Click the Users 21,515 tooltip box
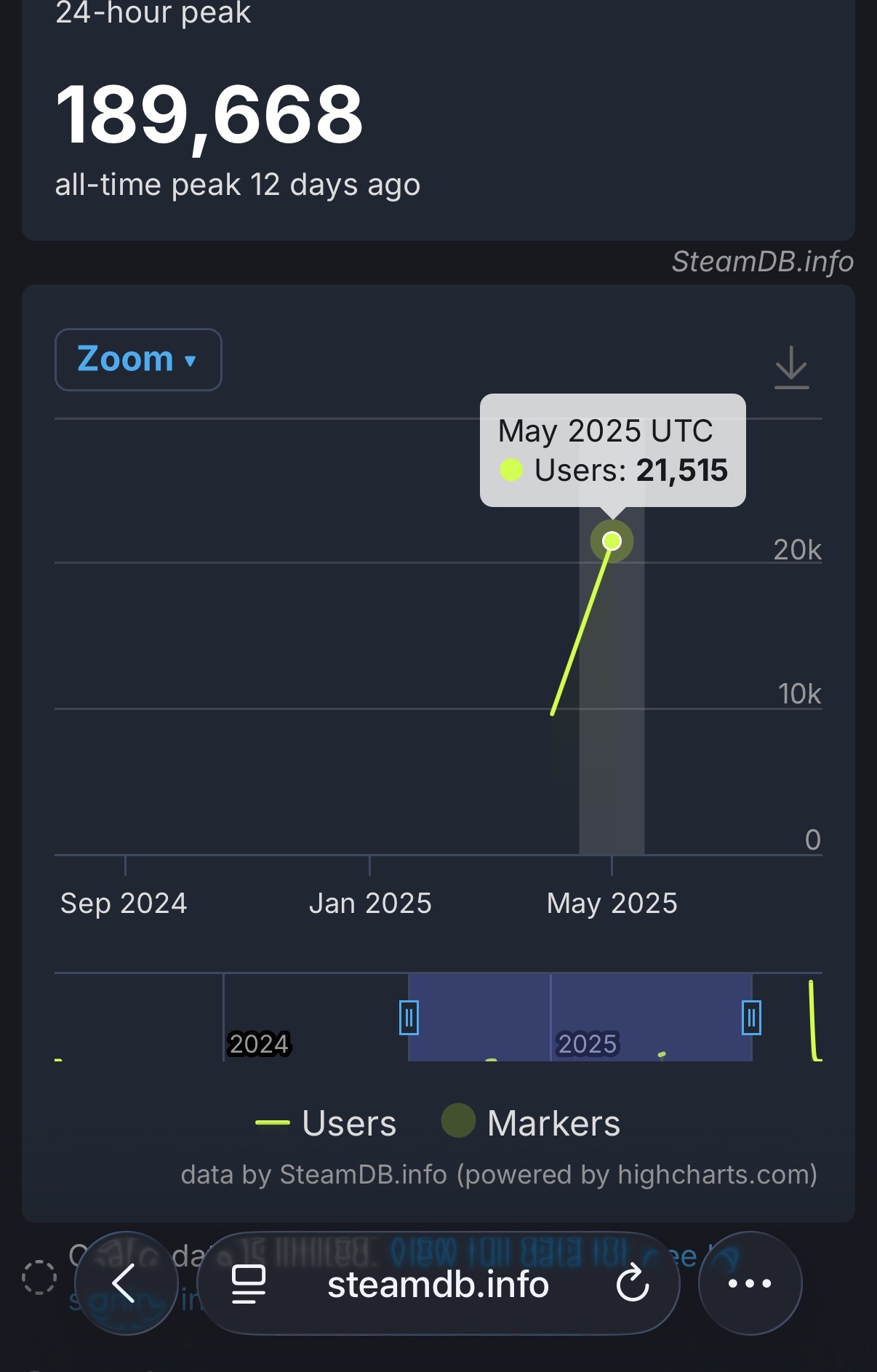 coord(613,450)
